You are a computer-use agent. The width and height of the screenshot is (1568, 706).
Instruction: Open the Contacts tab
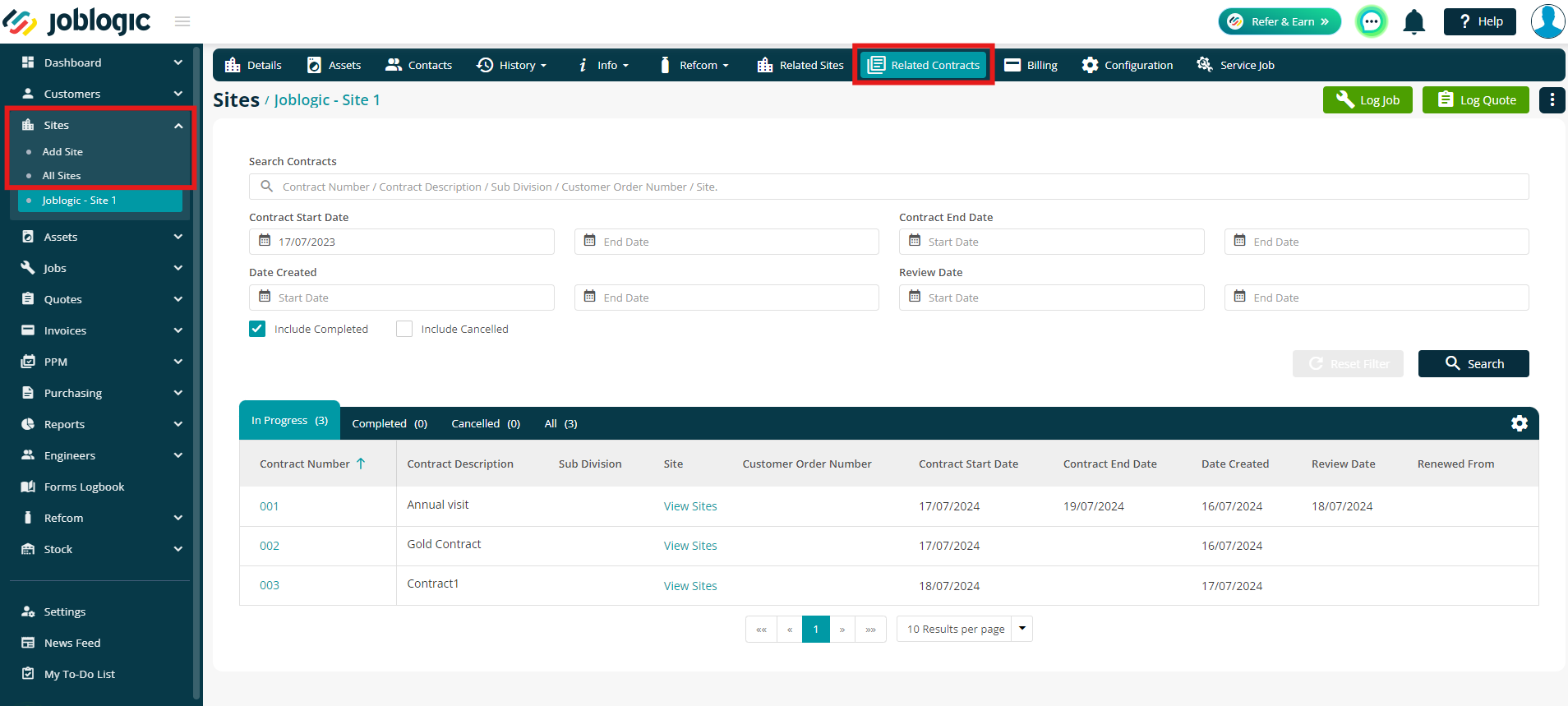419,65
